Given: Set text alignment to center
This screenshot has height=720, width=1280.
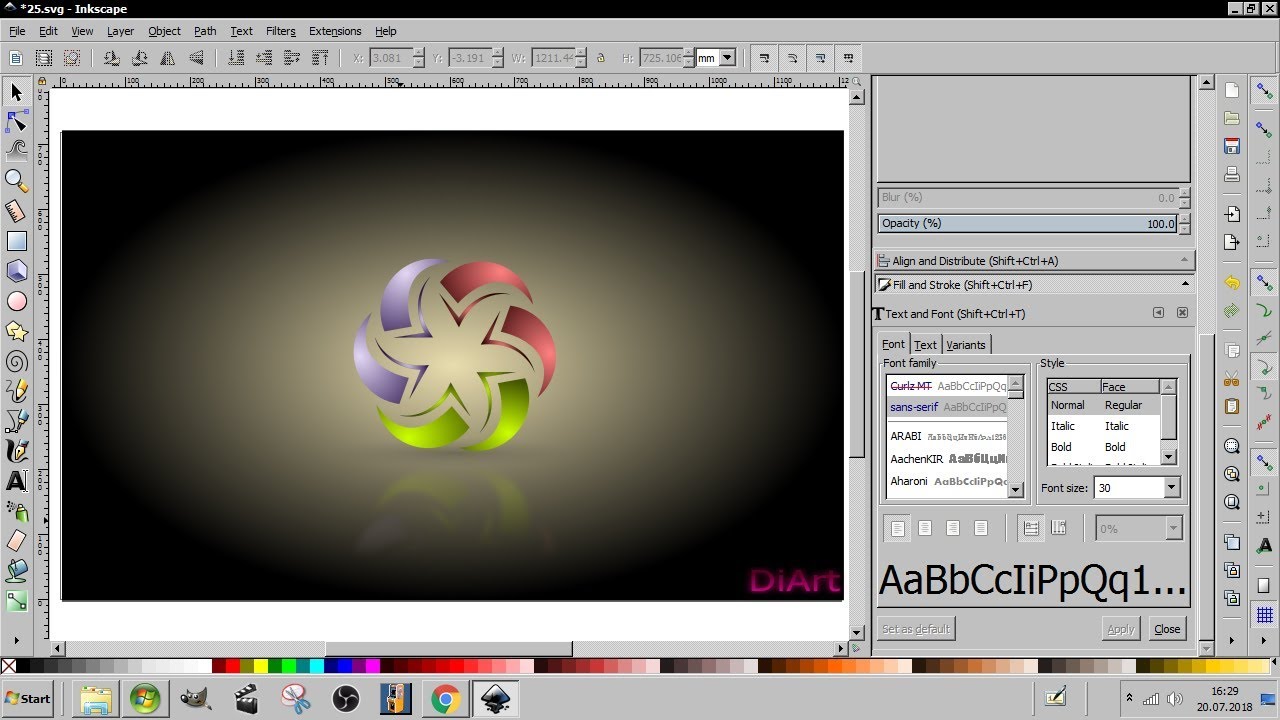Looking at the screenshot, I should coord(926,528).
